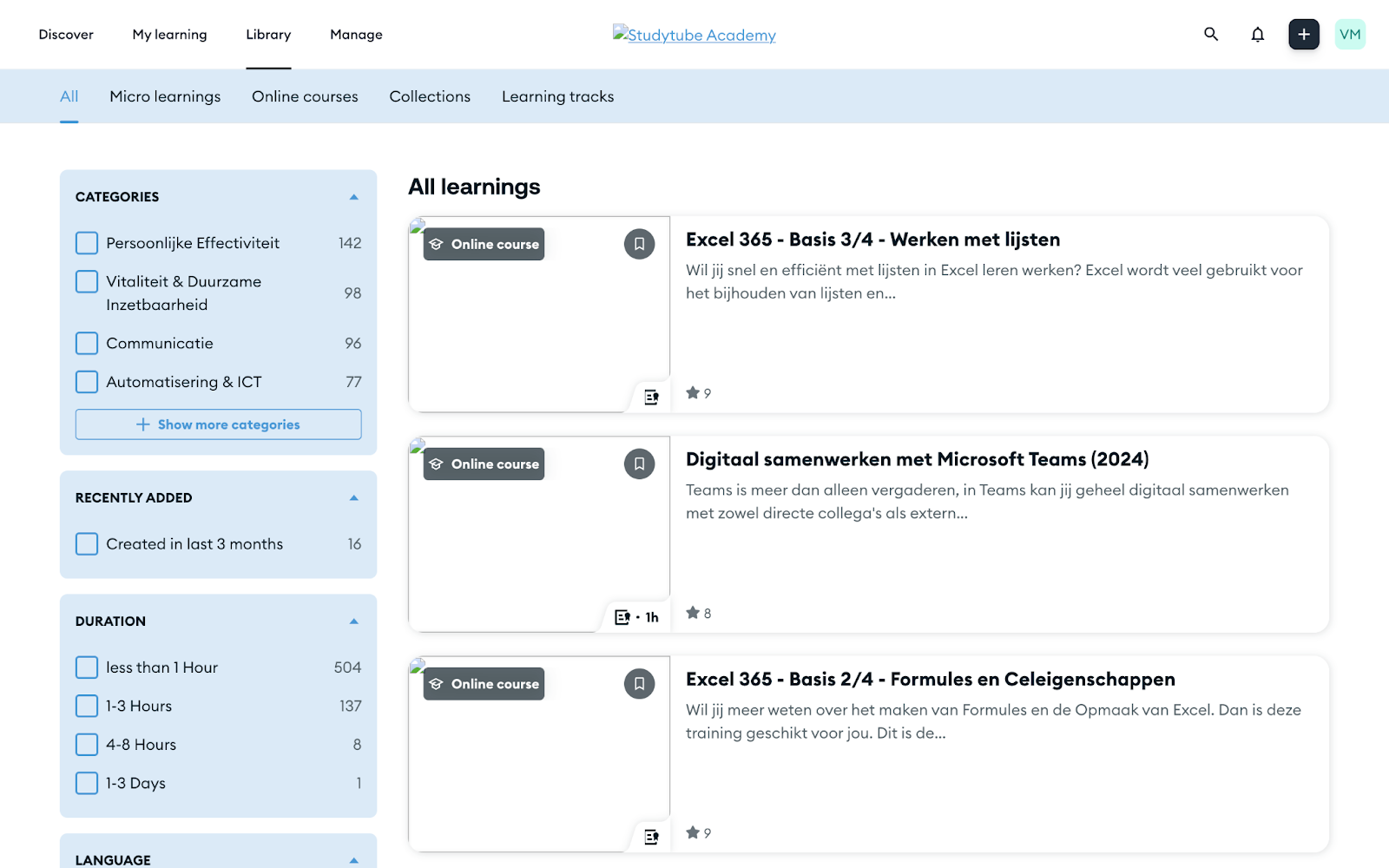Bookmark Excel 365 Basis 2/4 course
Image resolution: width=1389 pixels, height=868 pixels.
[639, 684]
